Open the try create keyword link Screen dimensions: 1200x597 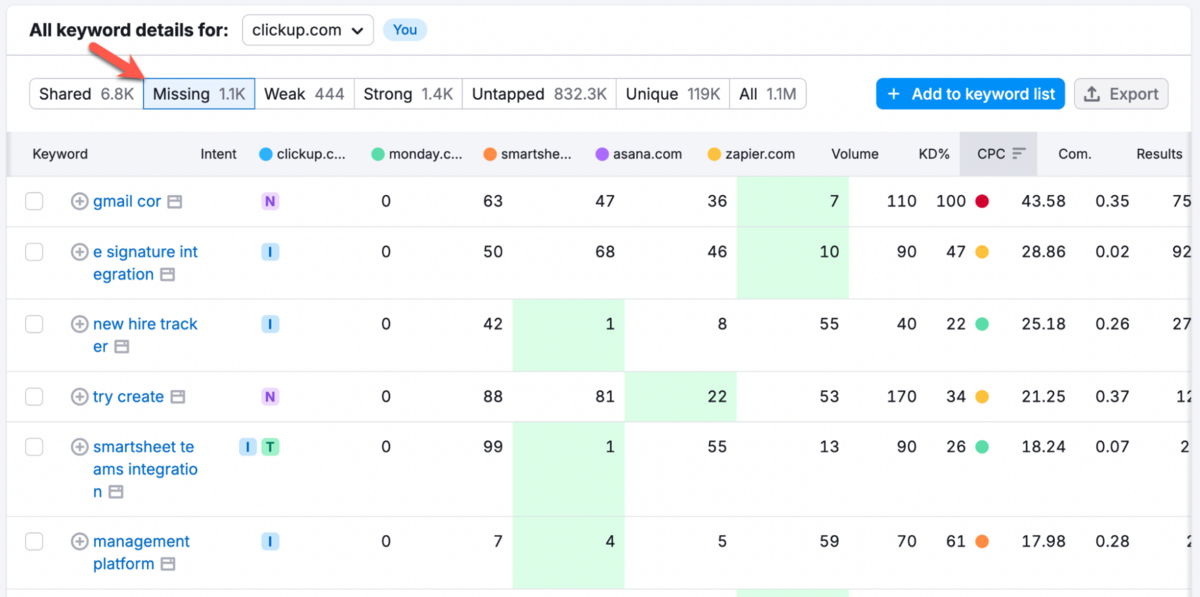tap(128, 397)
